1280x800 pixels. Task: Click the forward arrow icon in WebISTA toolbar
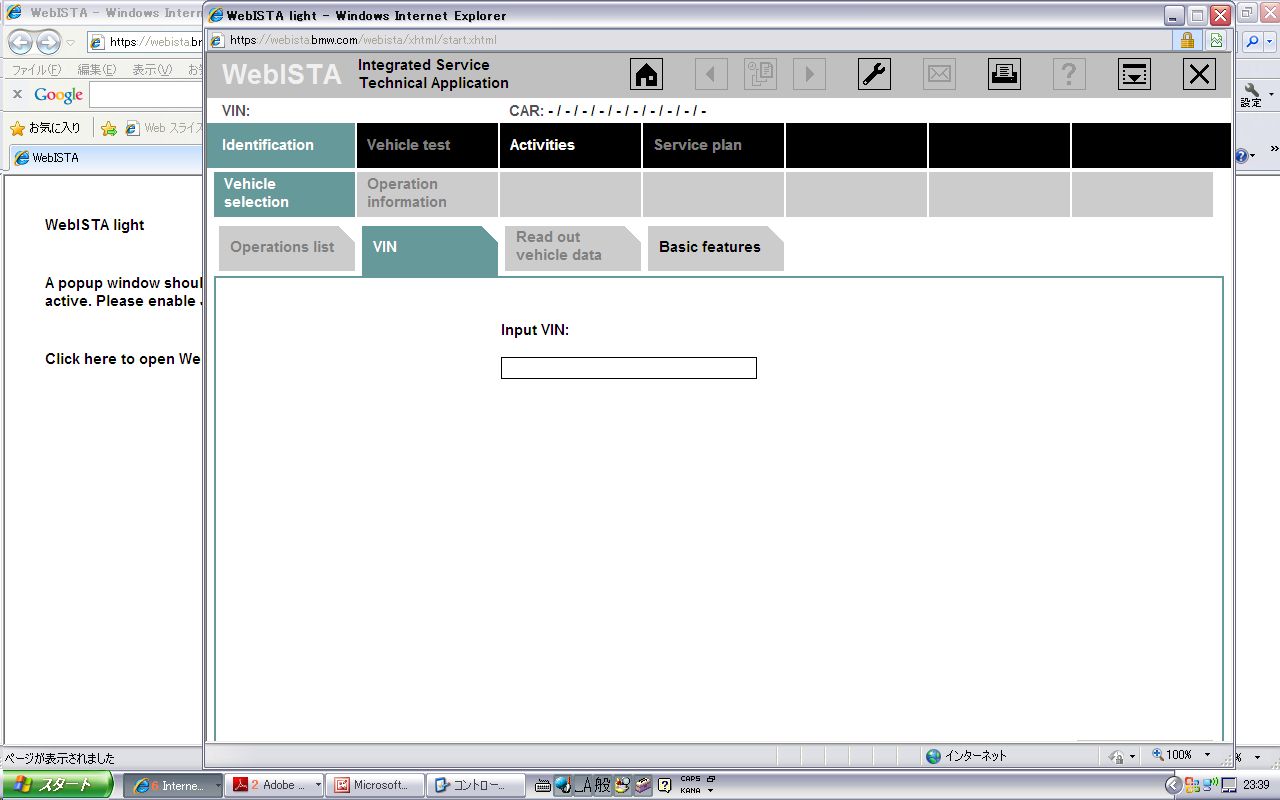(x=809, y=74)
